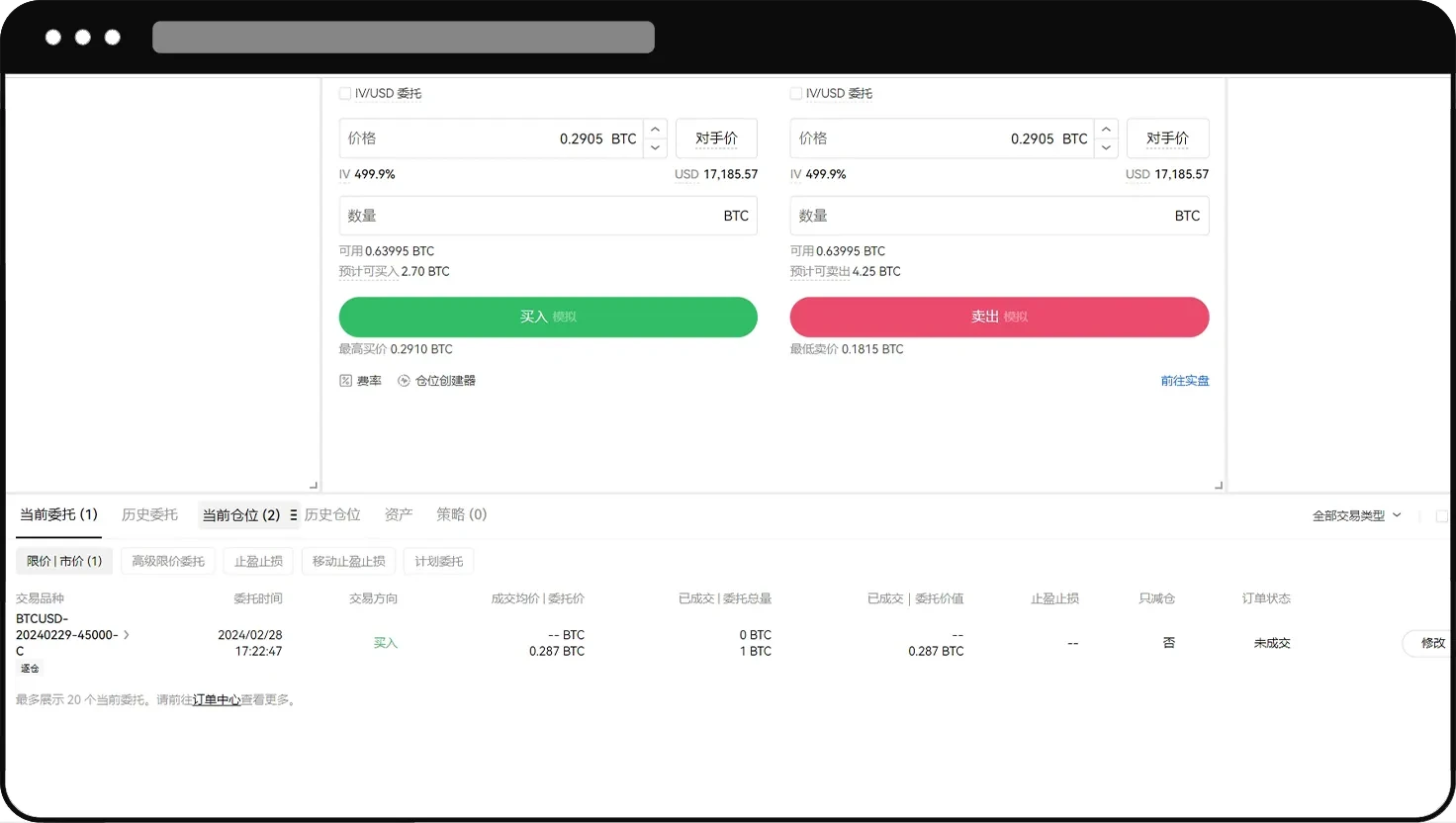
Task: Open the 资产 tab
Action: point(398,514)
